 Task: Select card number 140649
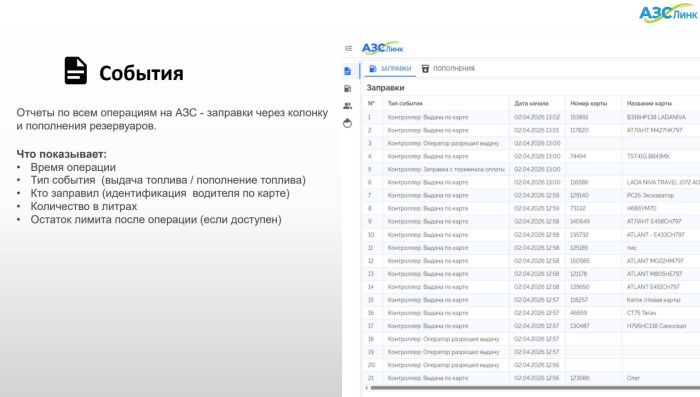579,221
